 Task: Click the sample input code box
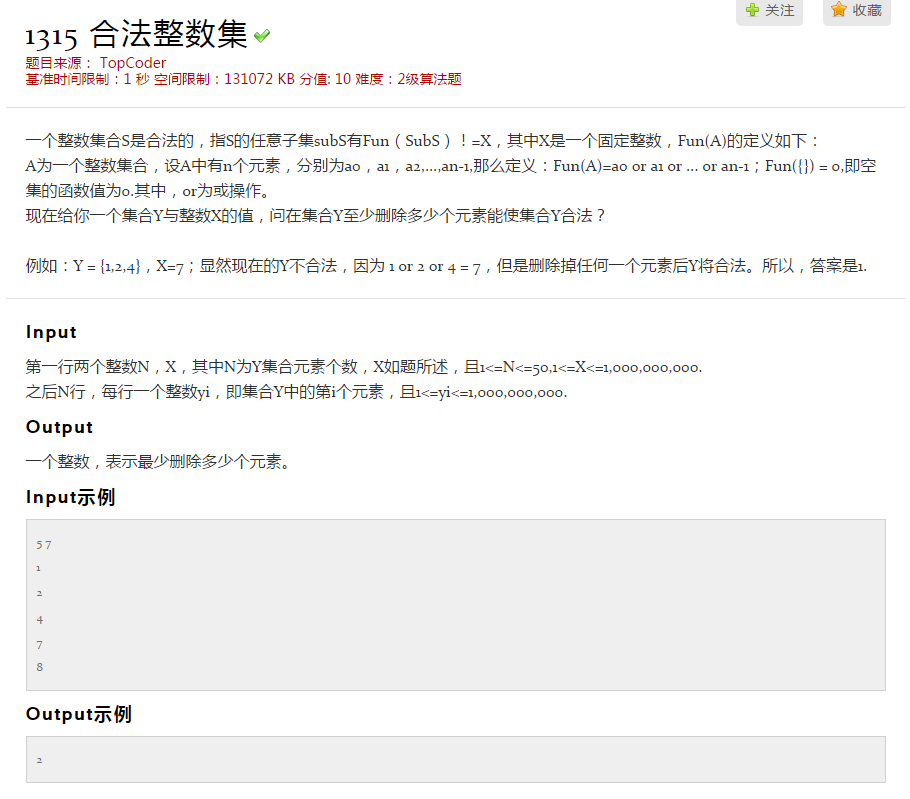[x=456, y=605]
